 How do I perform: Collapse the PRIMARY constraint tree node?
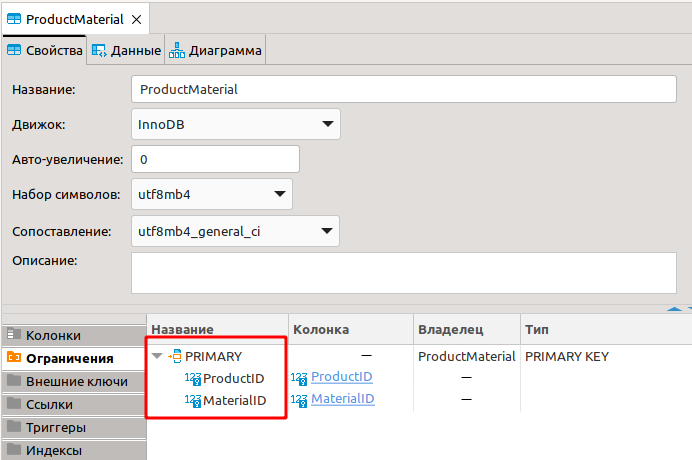pyautogui.click(x=157, y=356)
